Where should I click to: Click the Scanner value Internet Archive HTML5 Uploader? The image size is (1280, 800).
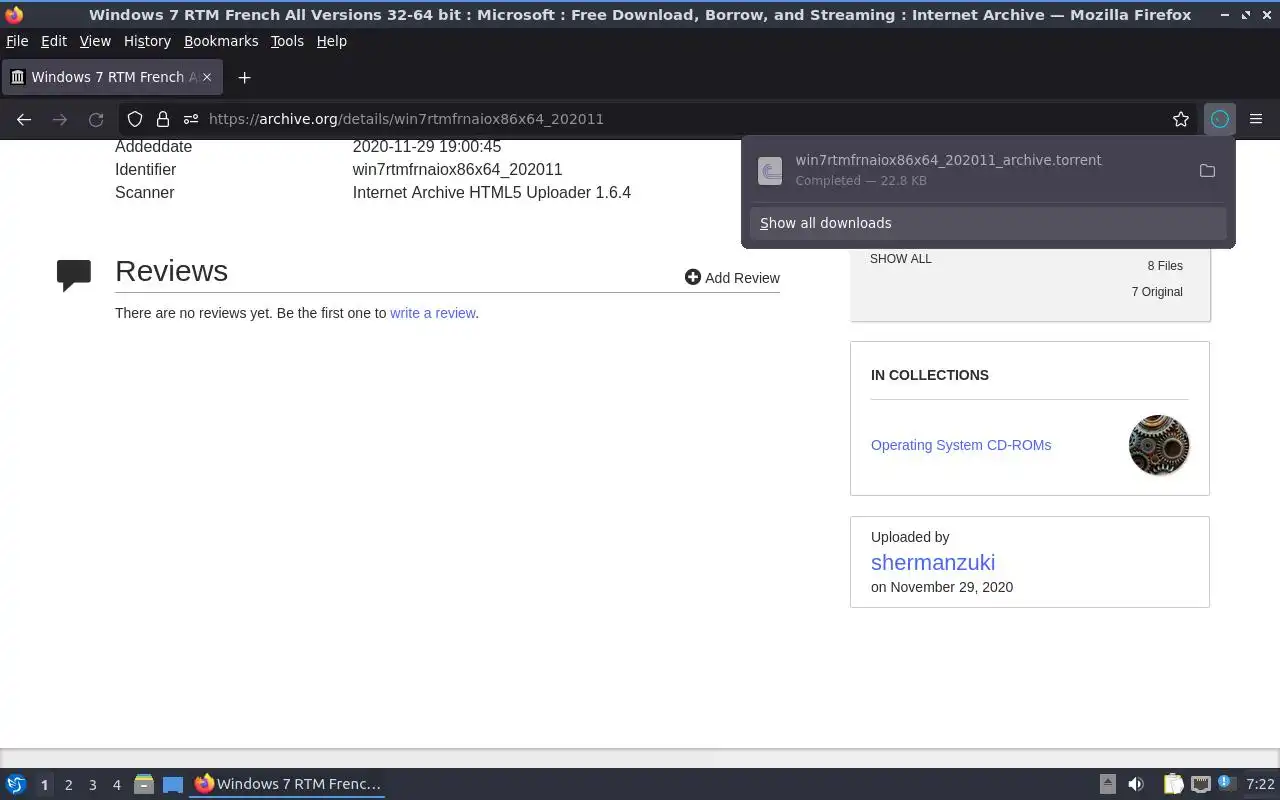(x=492, y=193)
